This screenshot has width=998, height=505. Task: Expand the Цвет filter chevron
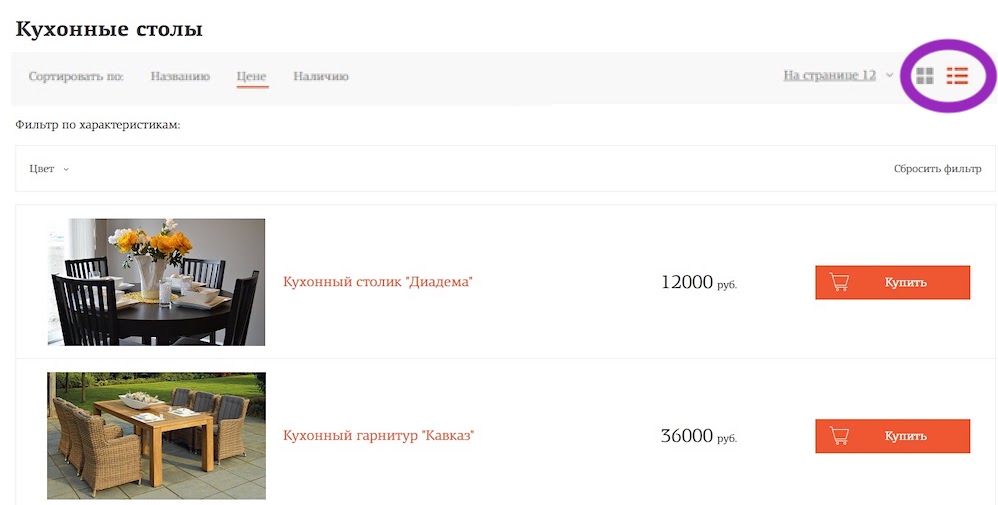(x=66, y=169)
